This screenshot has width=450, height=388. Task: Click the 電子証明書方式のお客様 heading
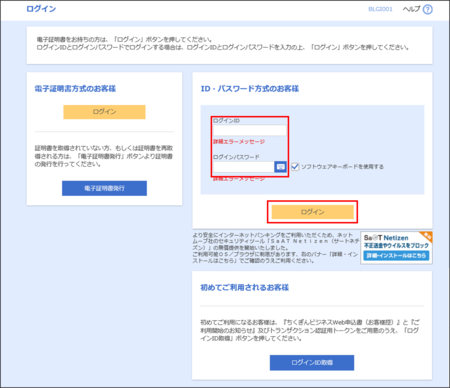75,89
